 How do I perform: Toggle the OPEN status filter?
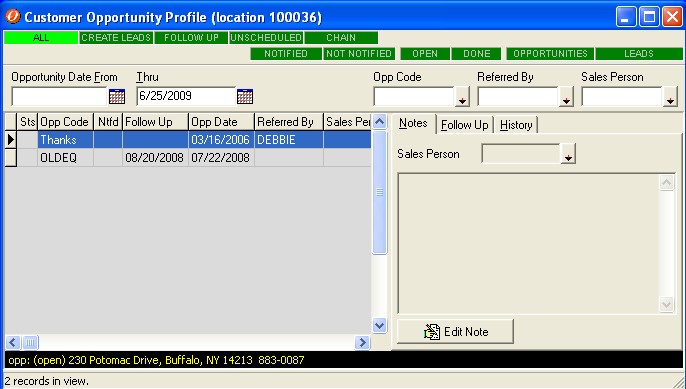(425, 54)
